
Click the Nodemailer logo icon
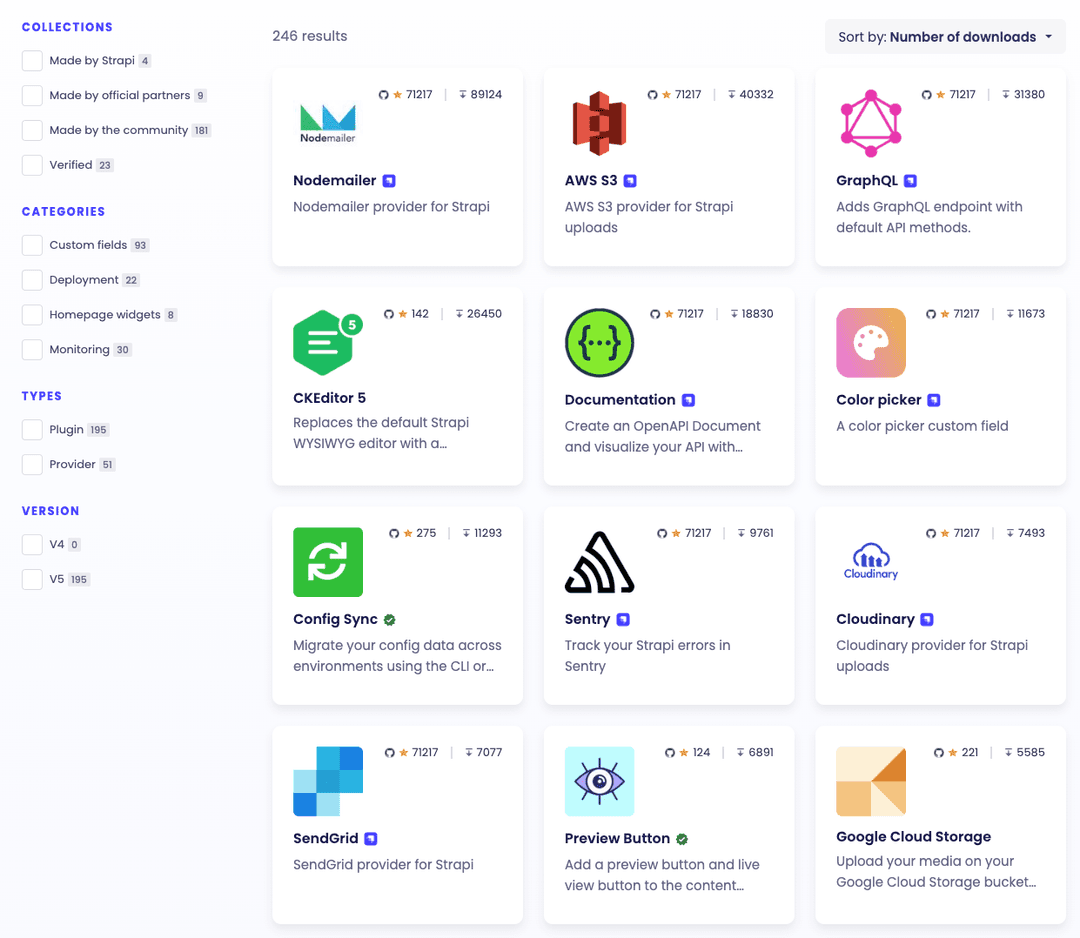(328, 123)
